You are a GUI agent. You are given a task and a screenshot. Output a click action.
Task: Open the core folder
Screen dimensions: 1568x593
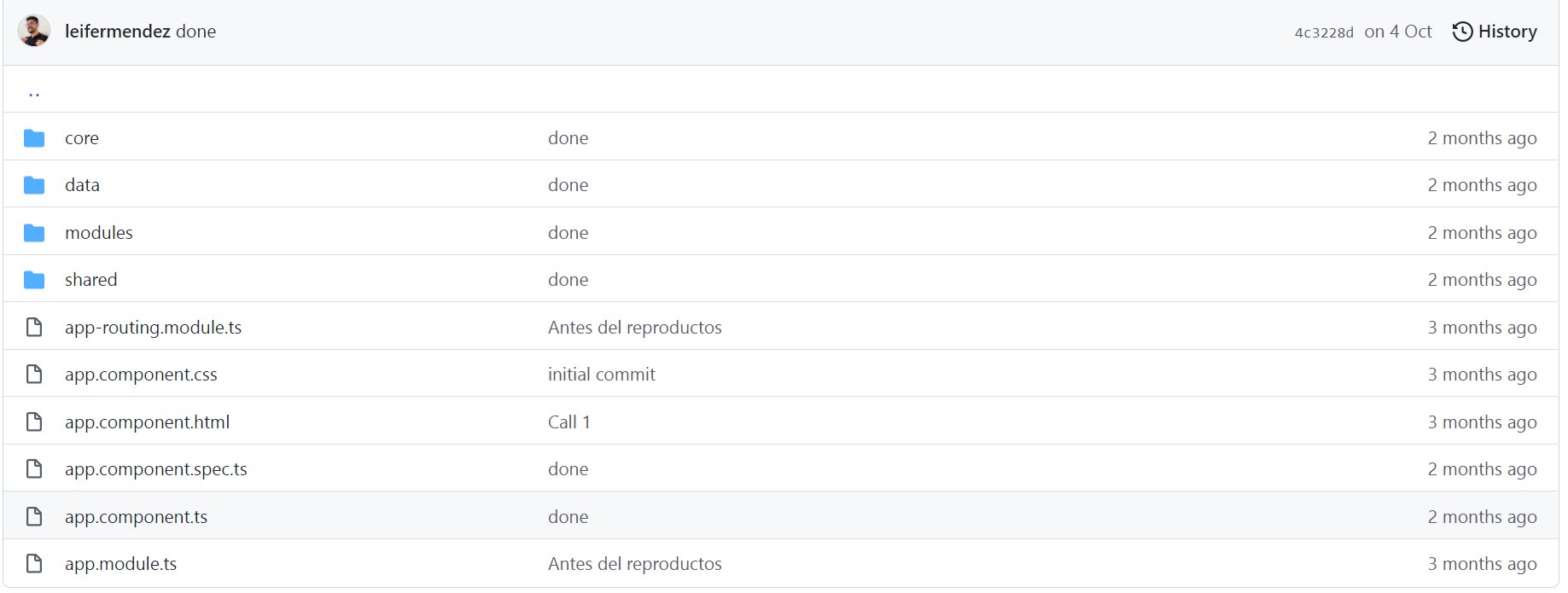(x=81, y=137)
